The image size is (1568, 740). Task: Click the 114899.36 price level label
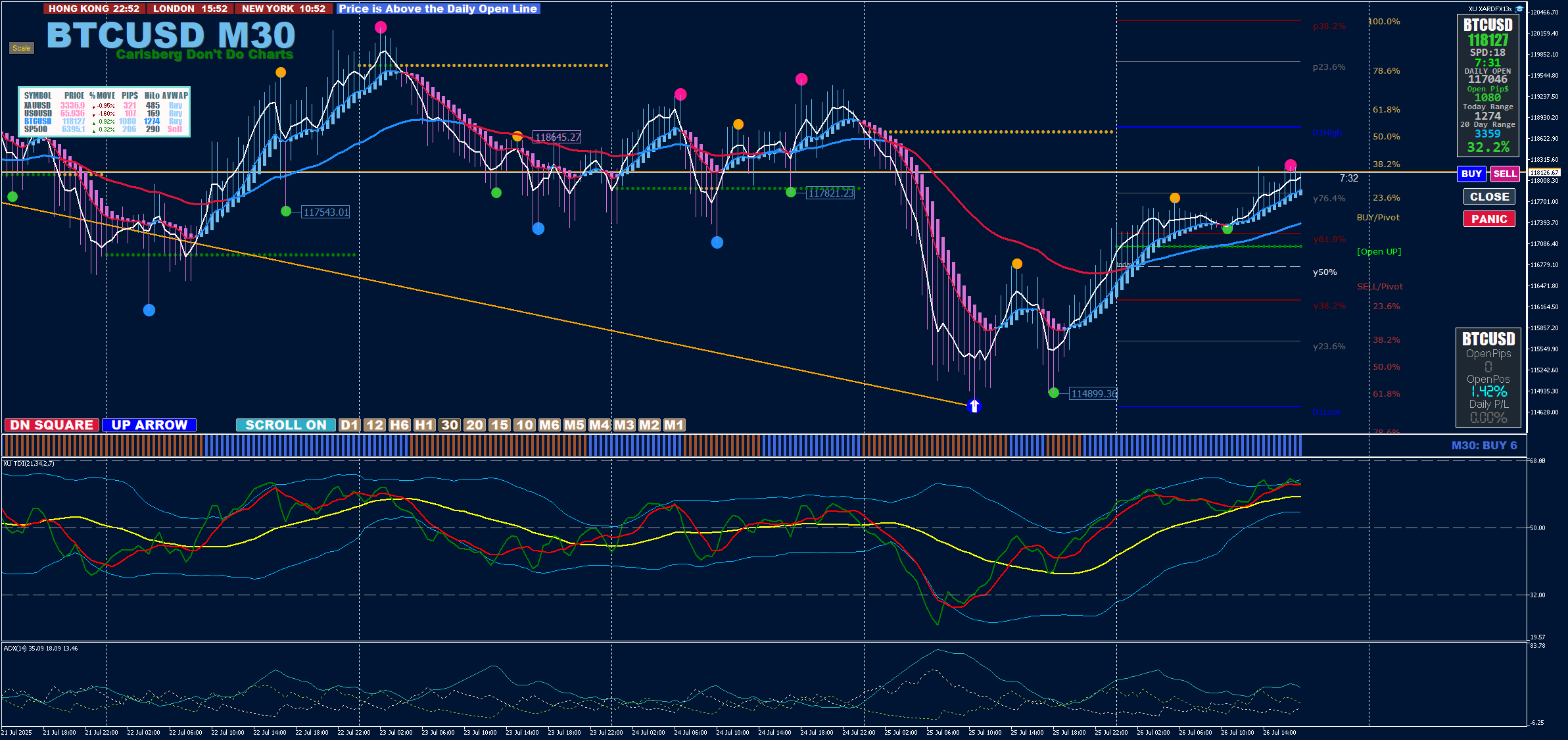click(x=1093, y=393)
